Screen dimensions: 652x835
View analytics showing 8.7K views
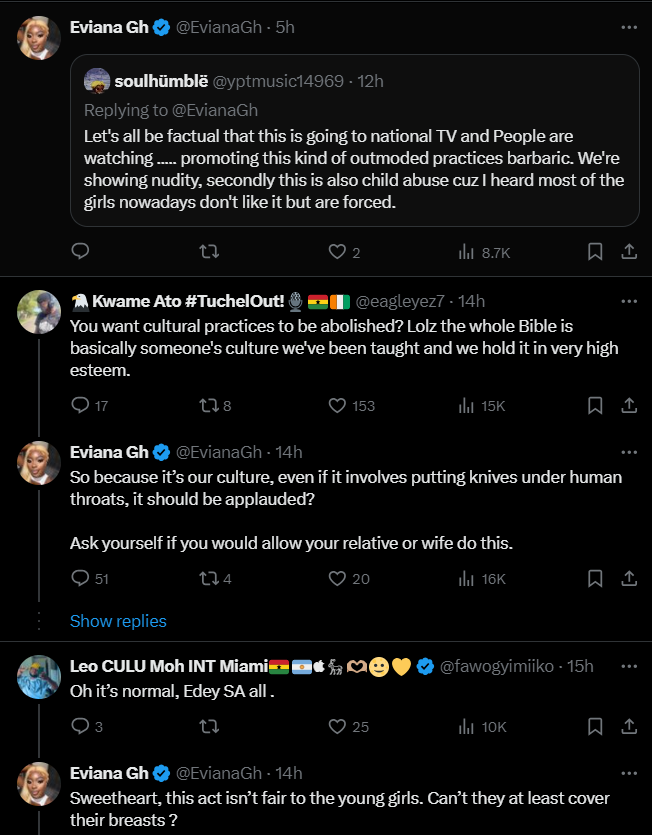466,252
